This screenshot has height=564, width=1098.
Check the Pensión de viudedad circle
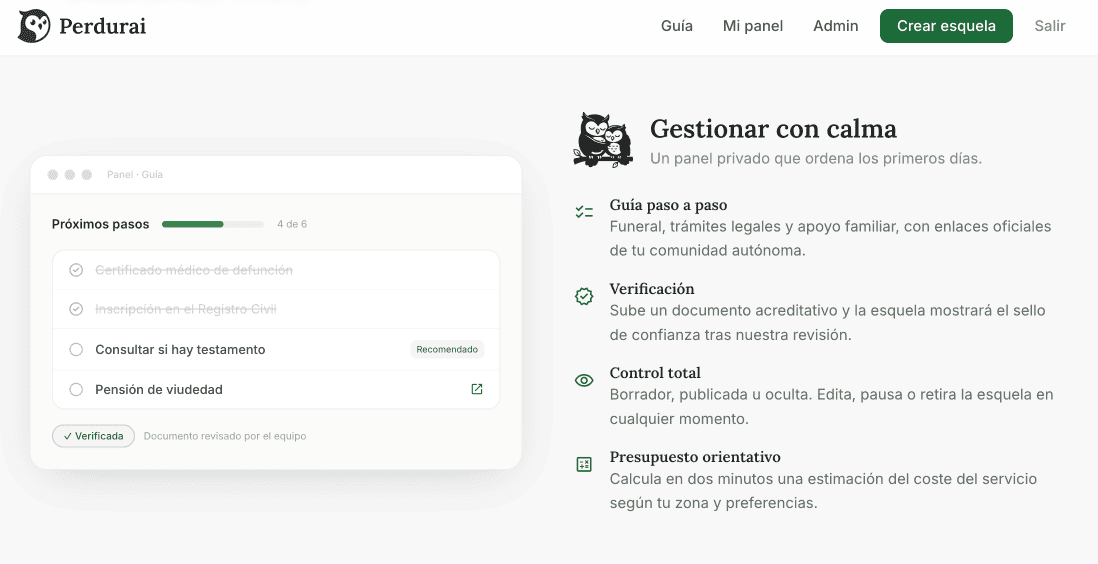pyautogui.click(x=76, y=390)
